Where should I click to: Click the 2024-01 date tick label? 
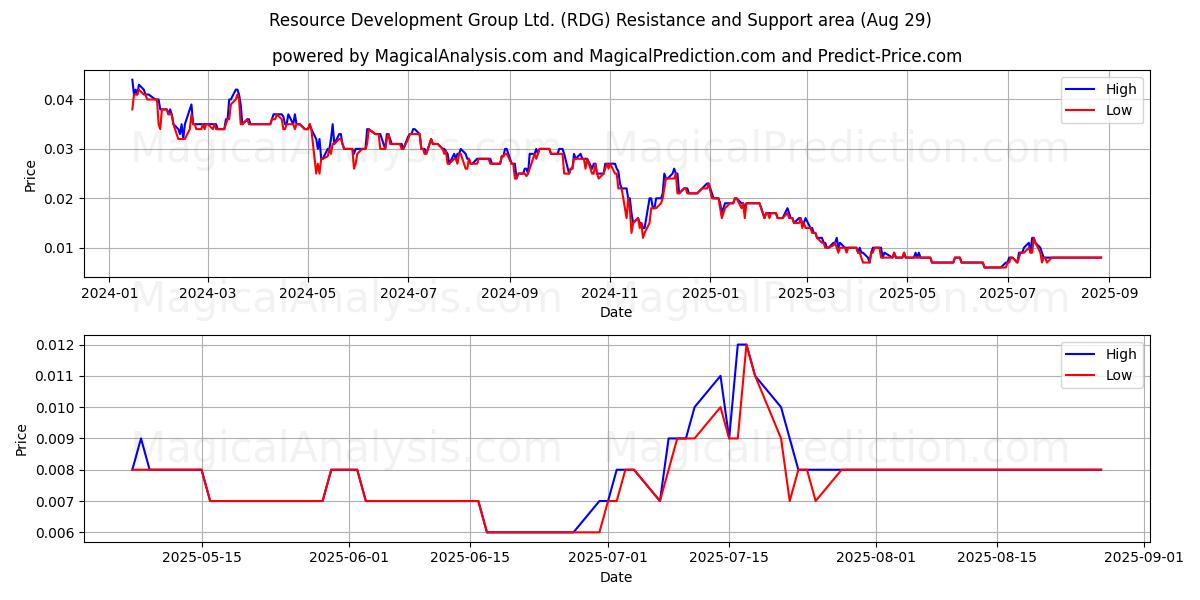(x=108, y=294)
